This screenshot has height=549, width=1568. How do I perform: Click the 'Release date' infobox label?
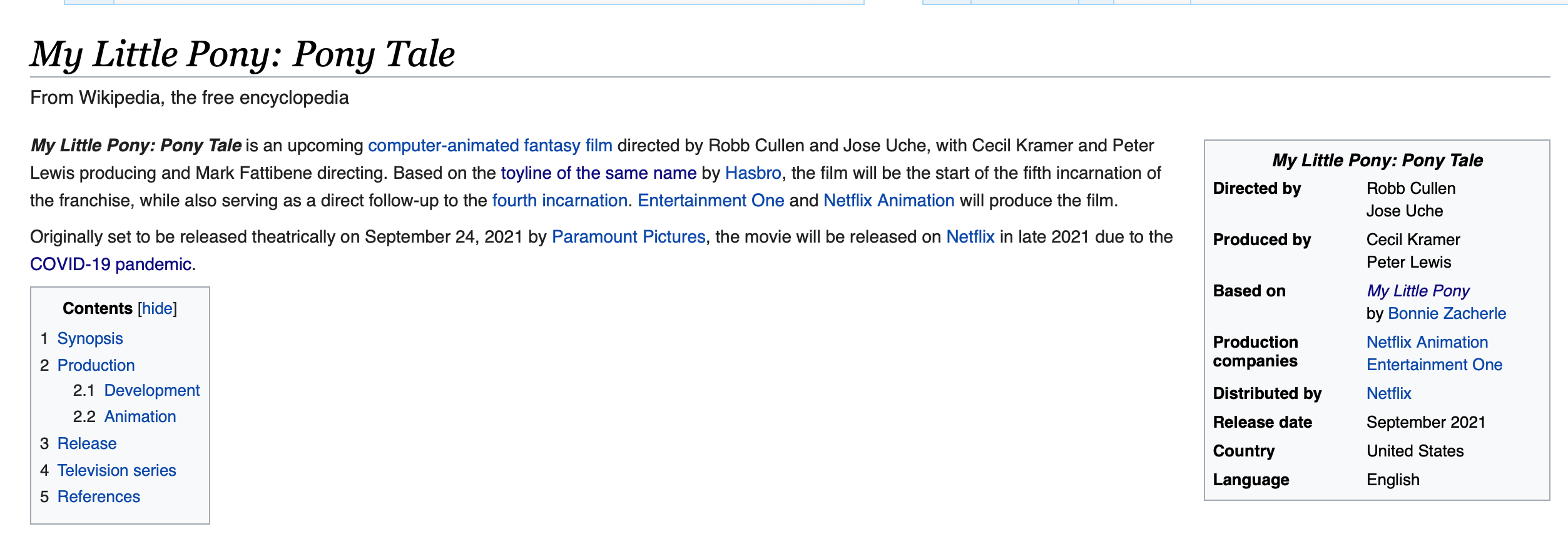[x=1263, y=423]
